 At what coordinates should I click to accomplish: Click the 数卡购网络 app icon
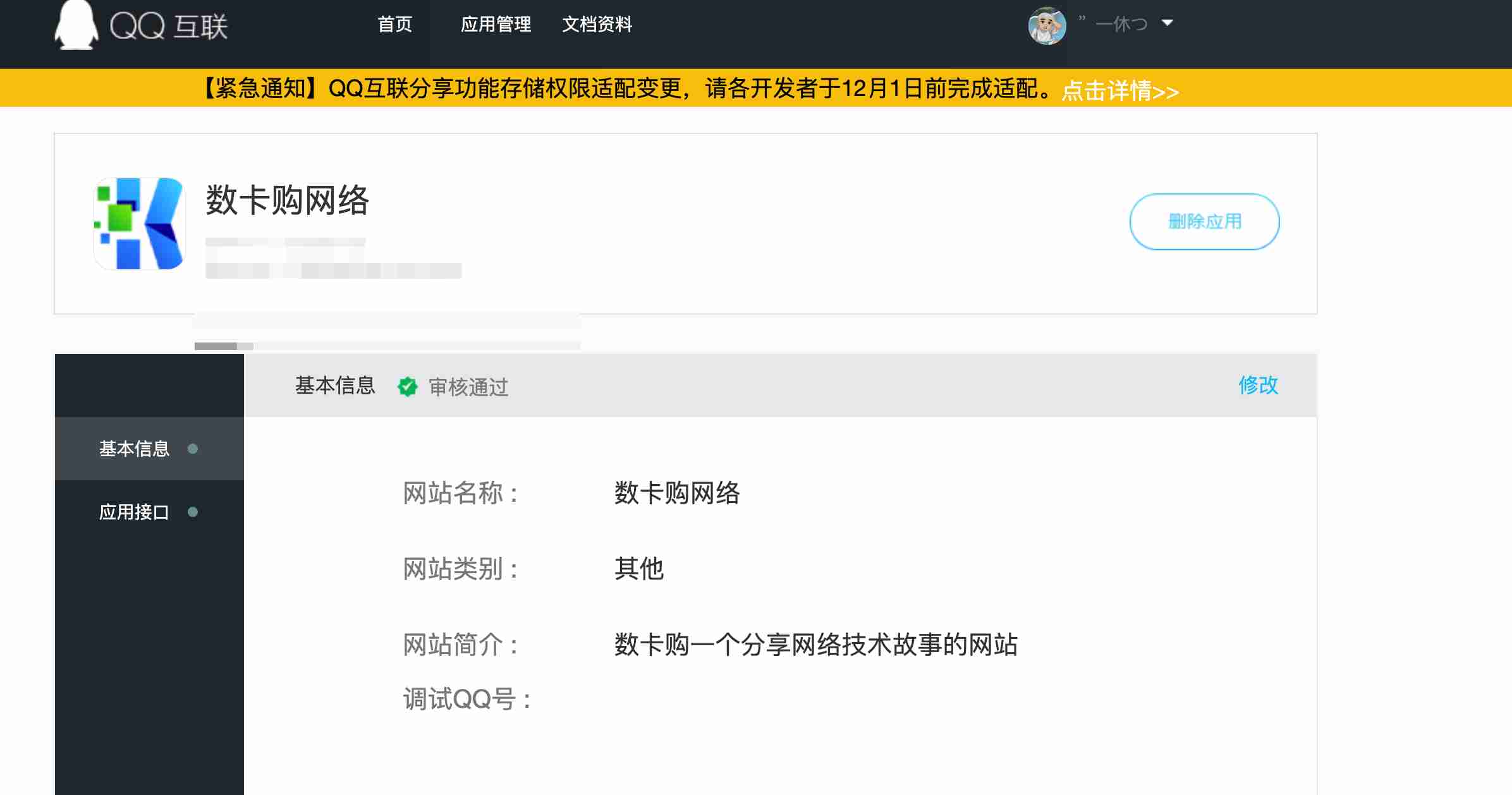(x=139, y=224)
